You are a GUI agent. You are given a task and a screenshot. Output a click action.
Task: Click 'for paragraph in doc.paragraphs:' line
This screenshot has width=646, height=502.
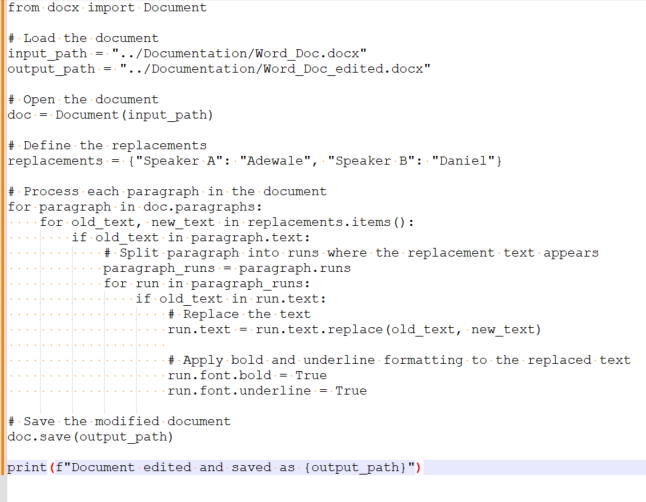pyautogui.click(x=135, y=207)
